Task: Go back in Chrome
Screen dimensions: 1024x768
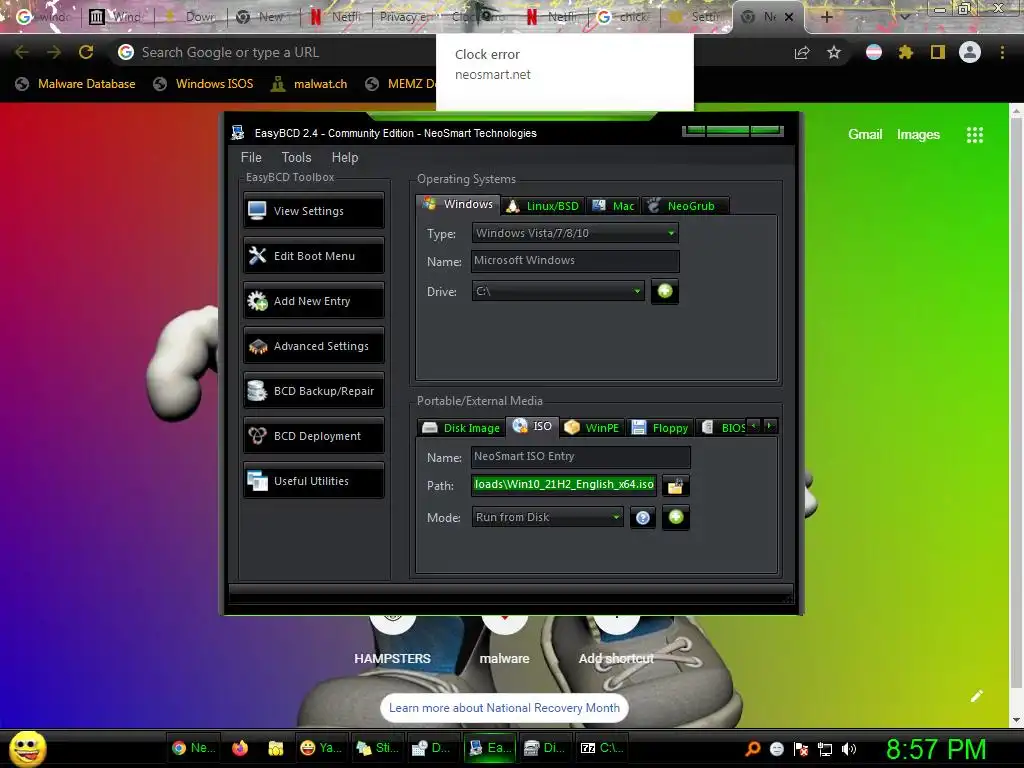Action: click(x=22, y=52)
